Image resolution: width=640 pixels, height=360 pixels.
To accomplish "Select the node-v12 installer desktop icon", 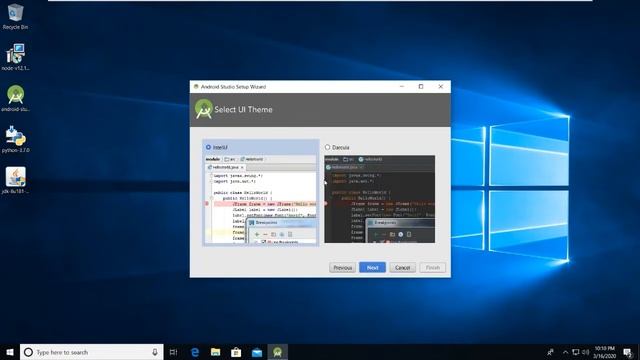I will point(16,57).
